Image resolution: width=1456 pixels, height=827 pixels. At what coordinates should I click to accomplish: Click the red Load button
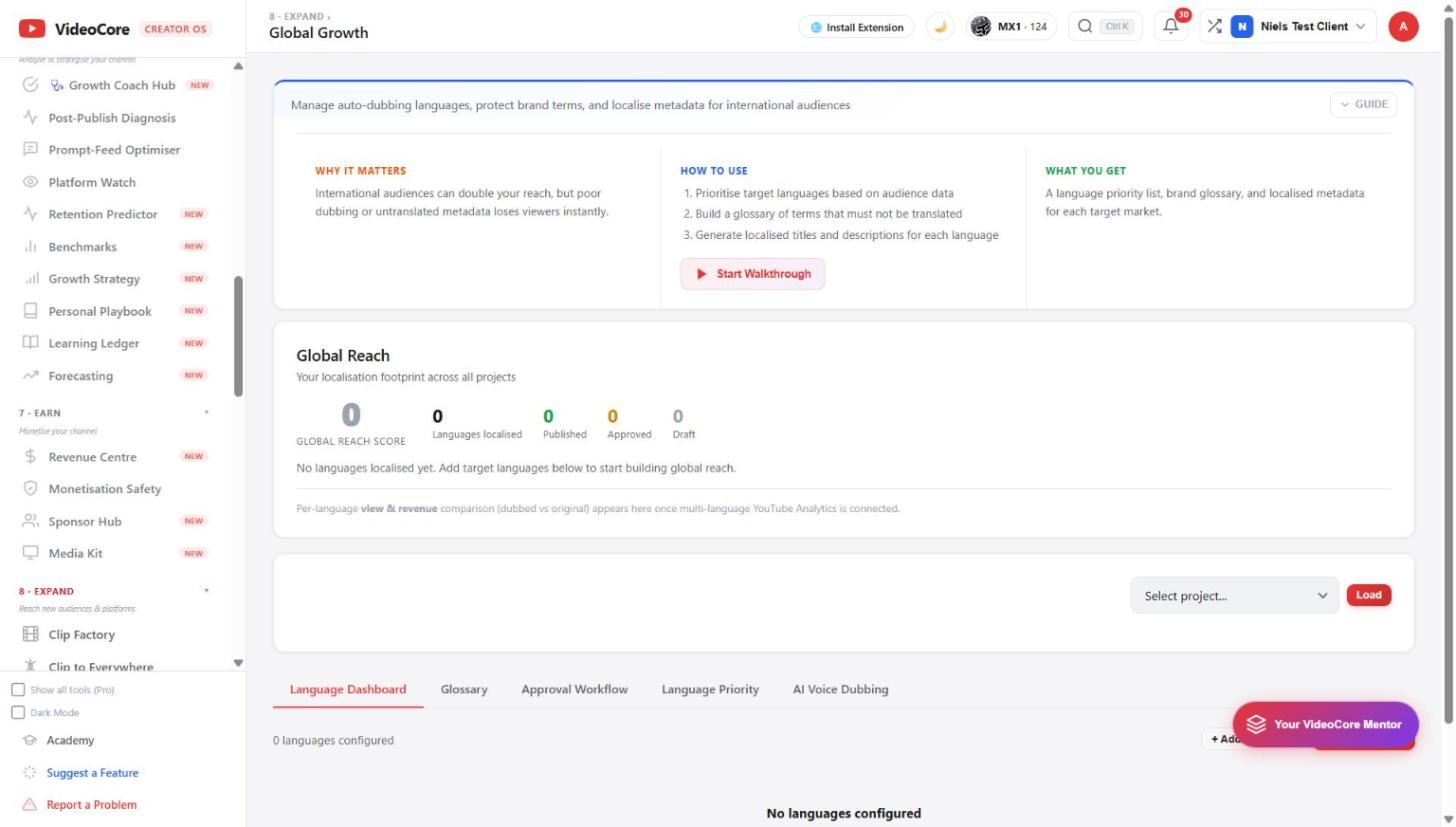click(1368, 595)
